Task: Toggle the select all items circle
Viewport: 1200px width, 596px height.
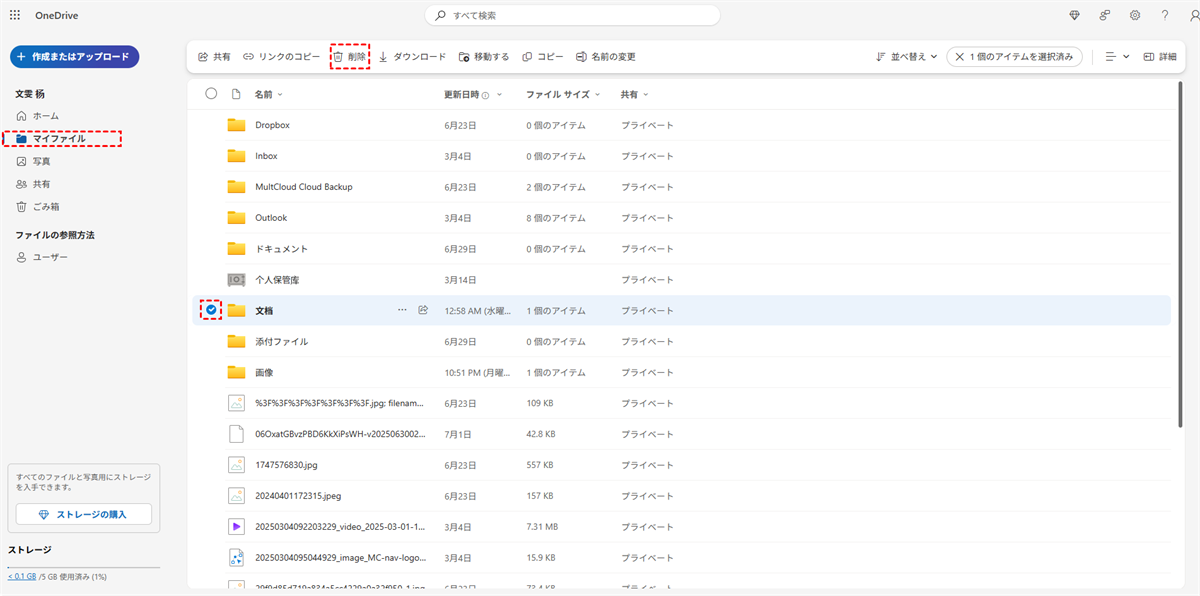Action: tap(211, 94)
